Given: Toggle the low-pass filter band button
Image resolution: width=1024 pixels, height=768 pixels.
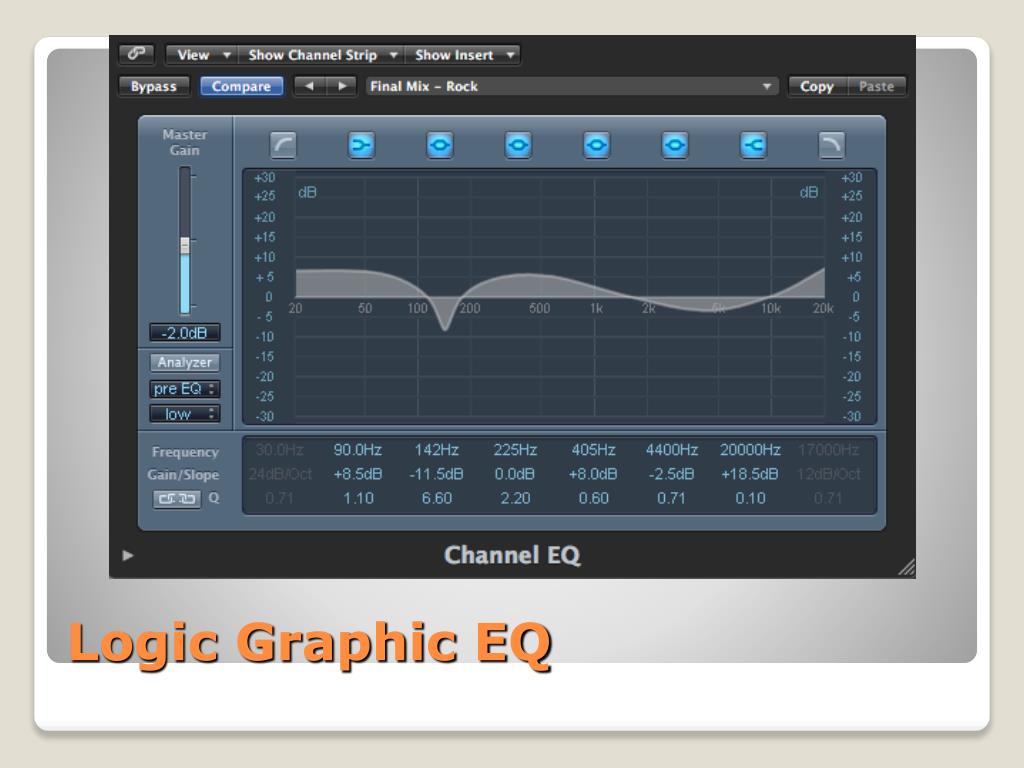Looking at the screenshot, I should 831,145.
